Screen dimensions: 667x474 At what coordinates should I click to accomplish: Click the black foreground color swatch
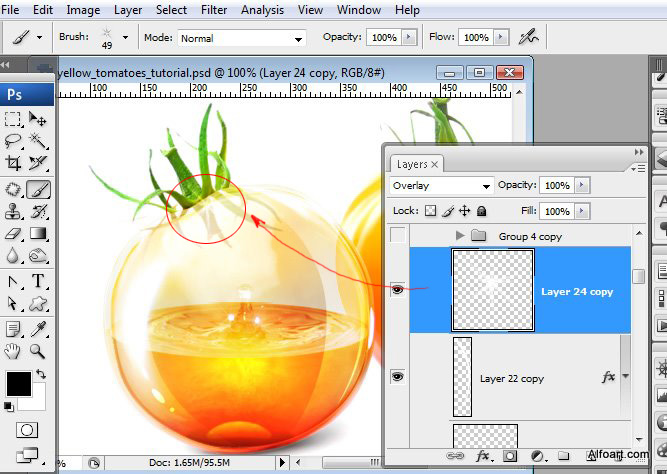click(x=17, y=382)
